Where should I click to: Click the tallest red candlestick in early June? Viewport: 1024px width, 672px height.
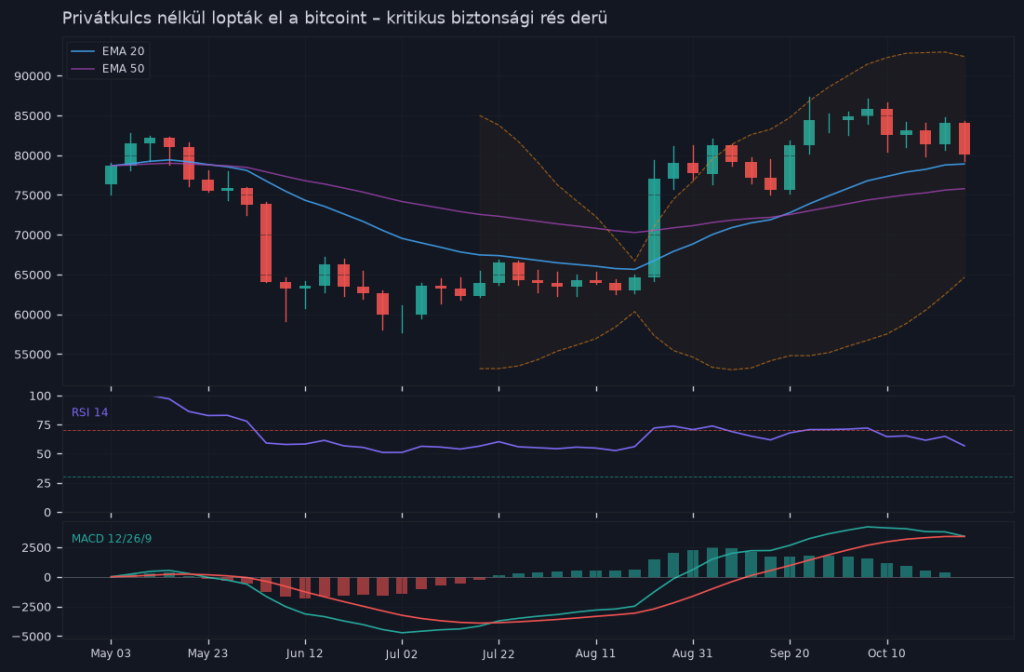(x=266, y=242)
